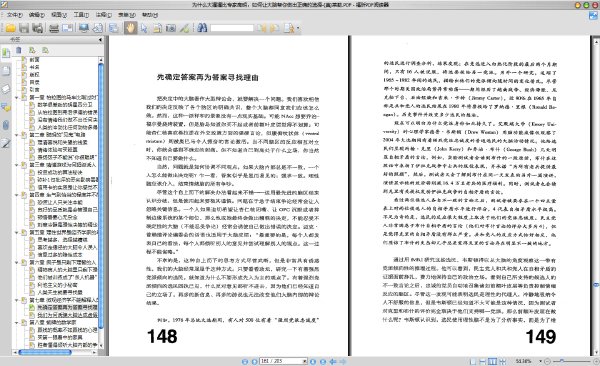This screenshot has width=600, height=366.
Task: Collapse the 第六章 bookmark node
Action: 17,262
